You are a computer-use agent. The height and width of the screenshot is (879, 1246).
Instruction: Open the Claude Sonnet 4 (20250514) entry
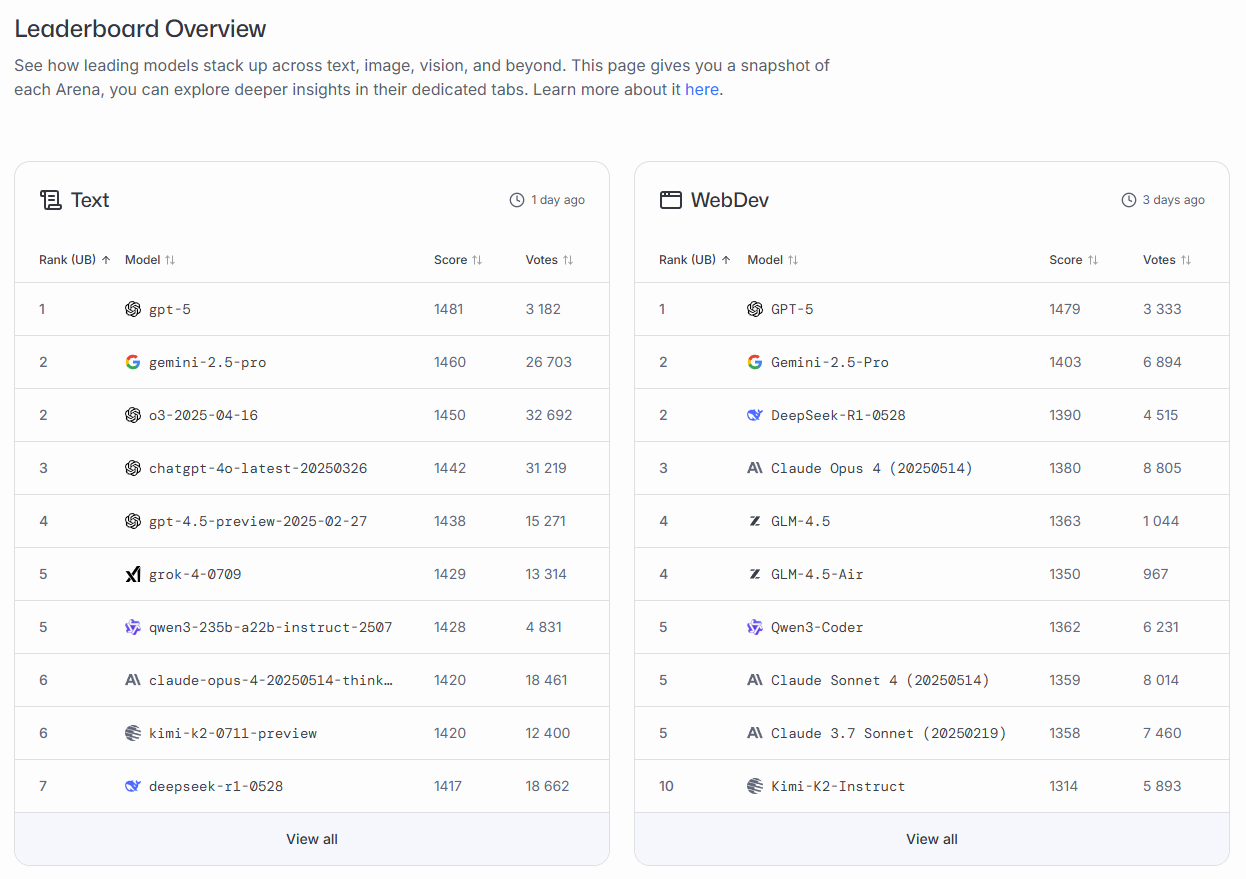tap(879, 680)
